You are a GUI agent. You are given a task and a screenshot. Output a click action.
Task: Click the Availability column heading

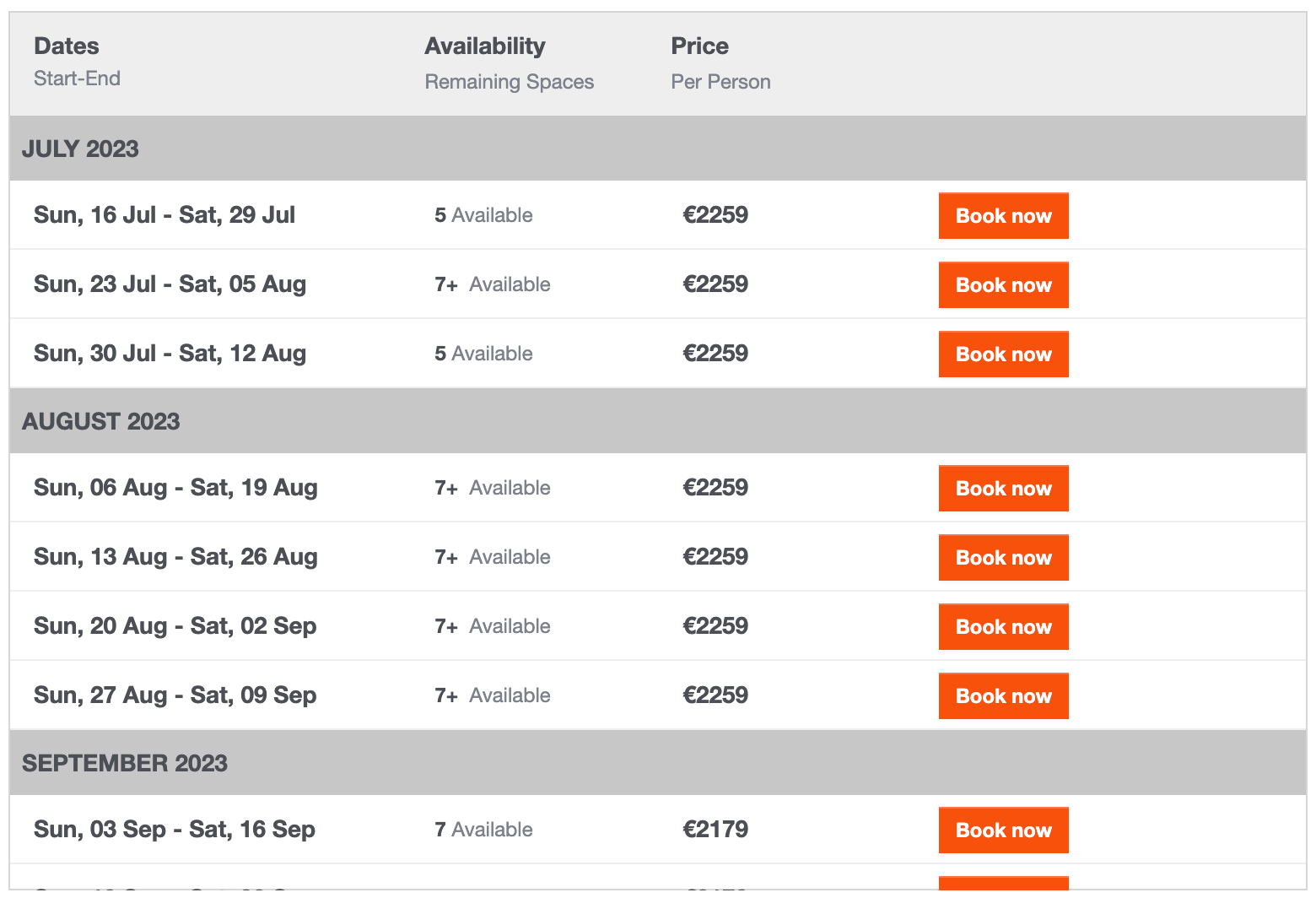click(485, 46)
